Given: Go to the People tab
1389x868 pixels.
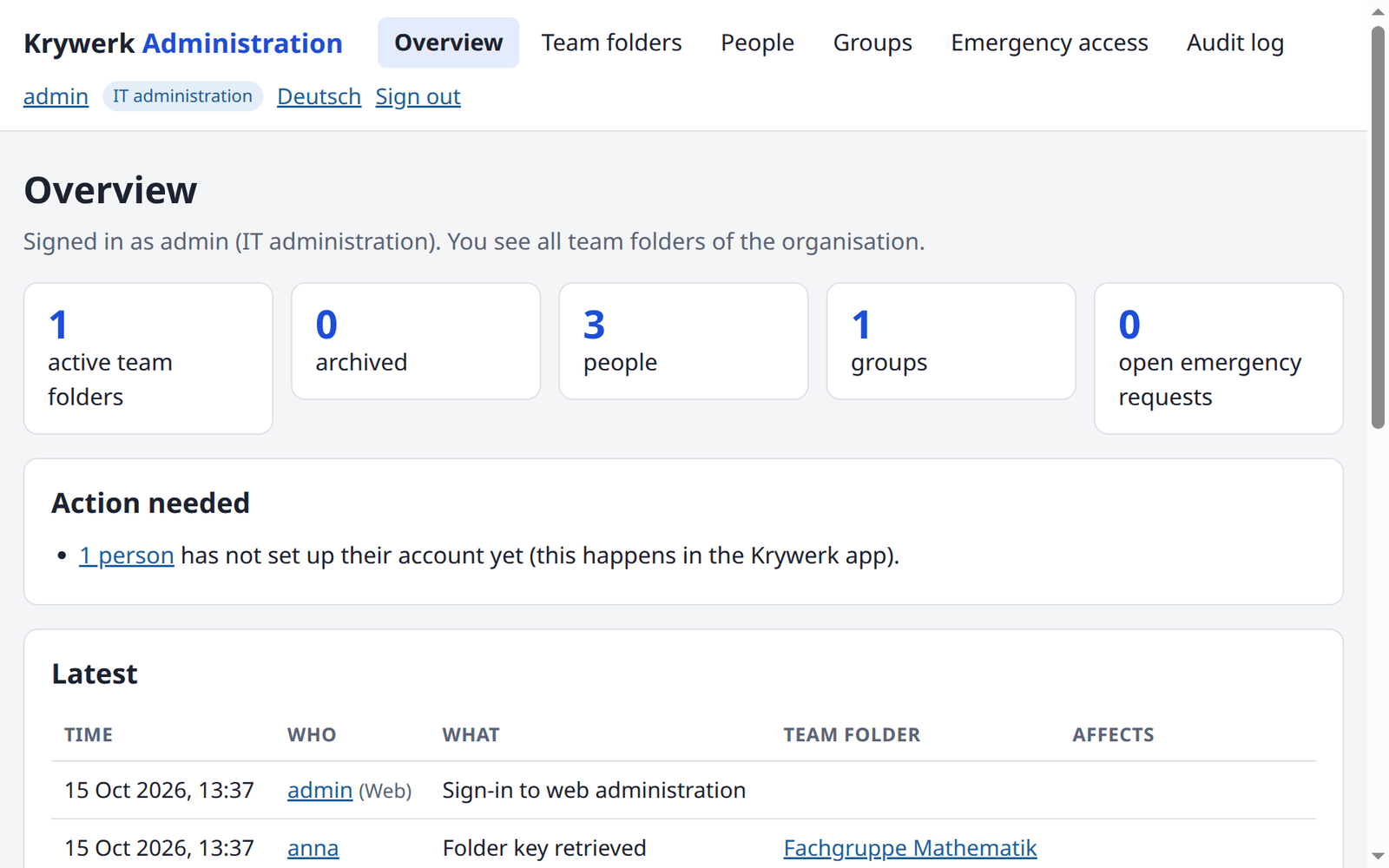Looking at the screenshot, I should point(757,43).
